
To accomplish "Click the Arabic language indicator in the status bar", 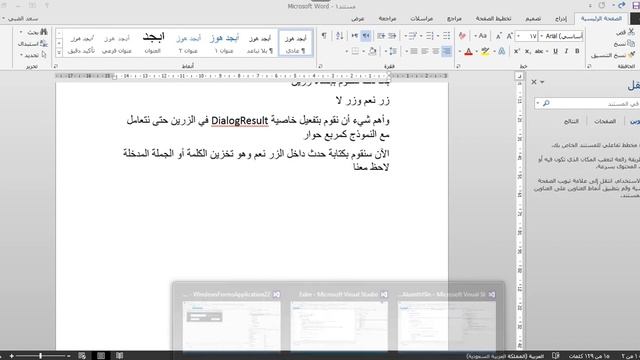I will pos(505,356).
